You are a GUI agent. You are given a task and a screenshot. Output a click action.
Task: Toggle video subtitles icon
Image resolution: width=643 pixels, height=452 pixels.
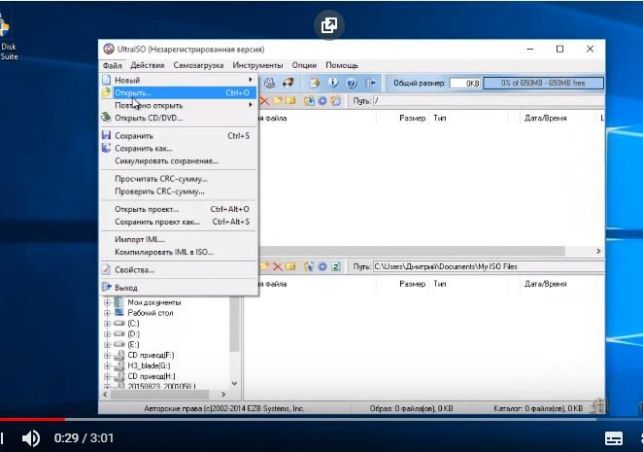tap(613, 438)
